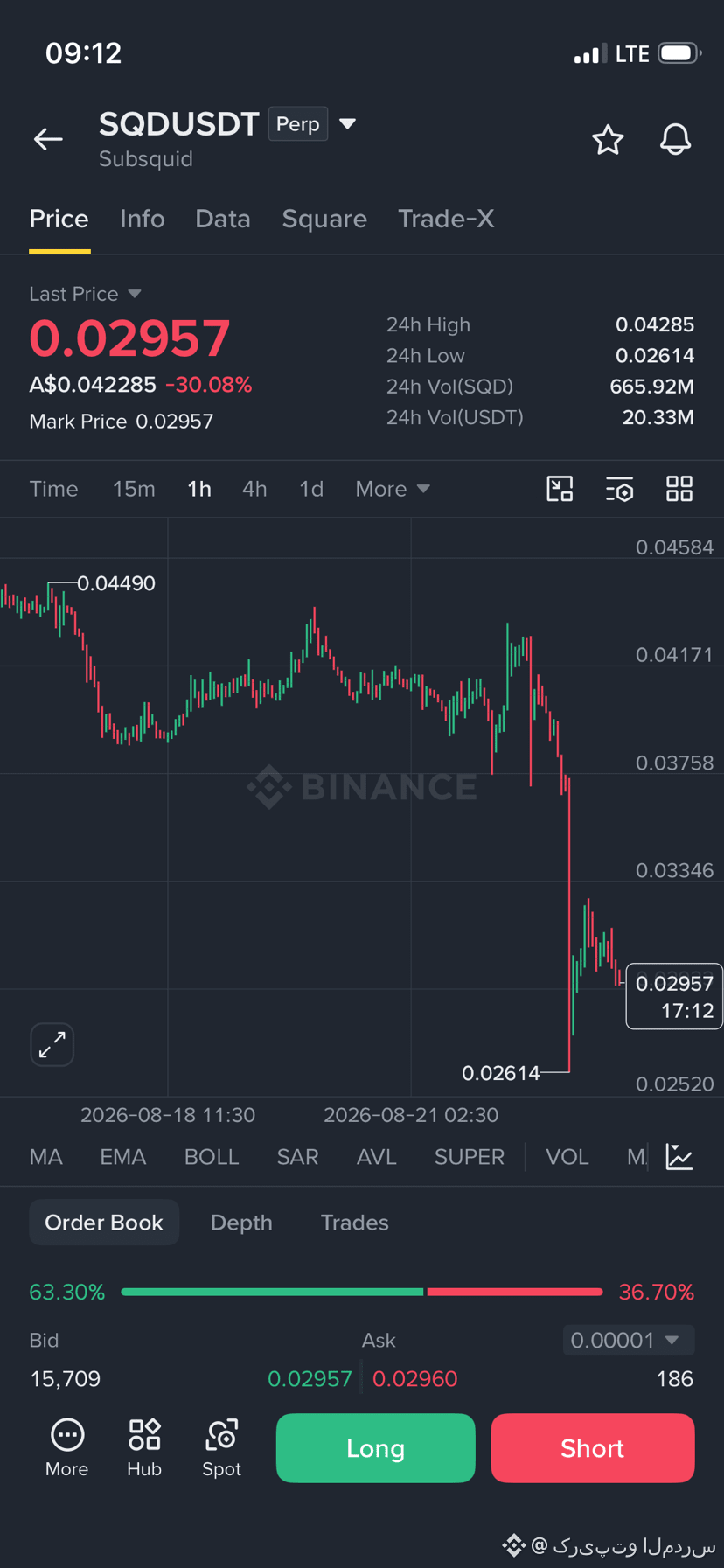This screenshot has width=724, height=1568.
Task: Tap the 24h Vol(SQD) value 665.92M
Action: tap(652, 387)
